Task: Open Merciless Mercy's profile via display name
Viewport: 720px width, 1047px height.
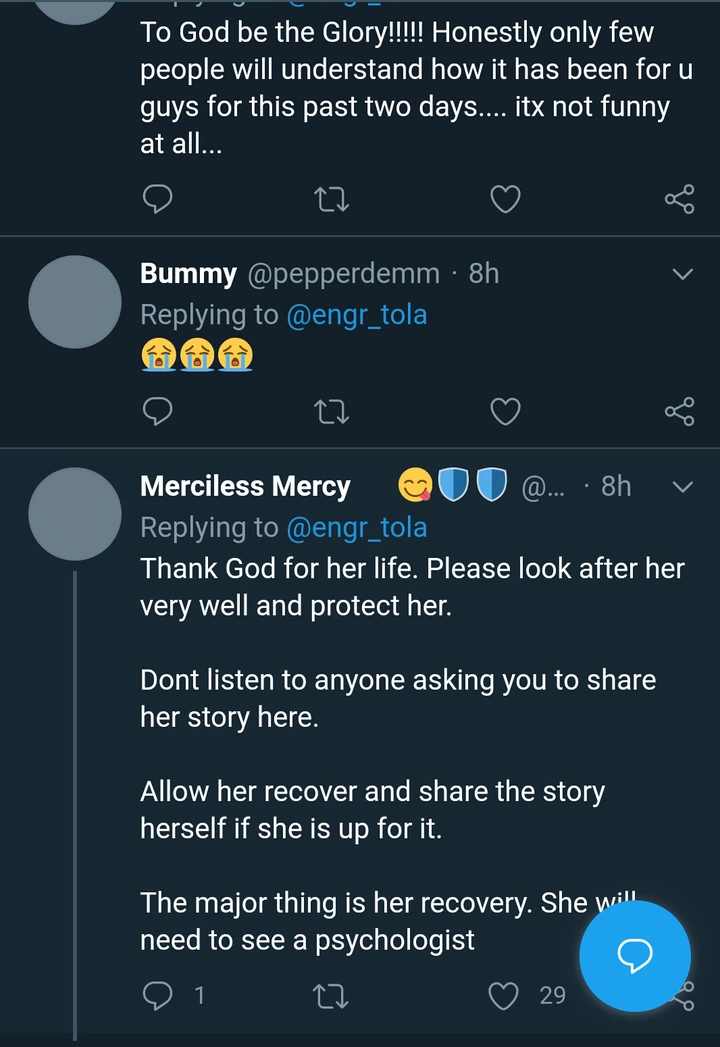Action: 245,487
